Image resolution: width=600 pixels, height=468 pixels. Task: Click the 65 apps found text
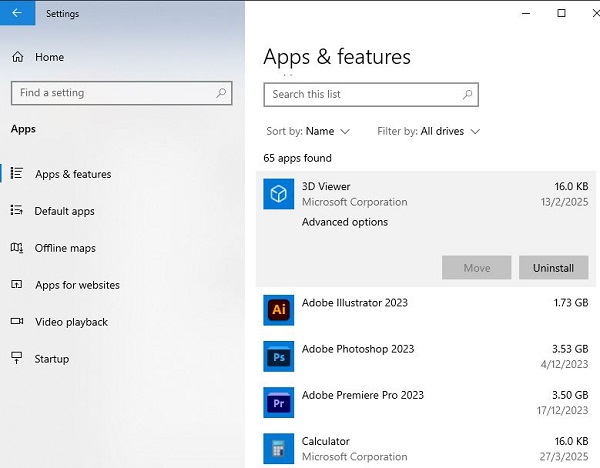tap(297, 158)
